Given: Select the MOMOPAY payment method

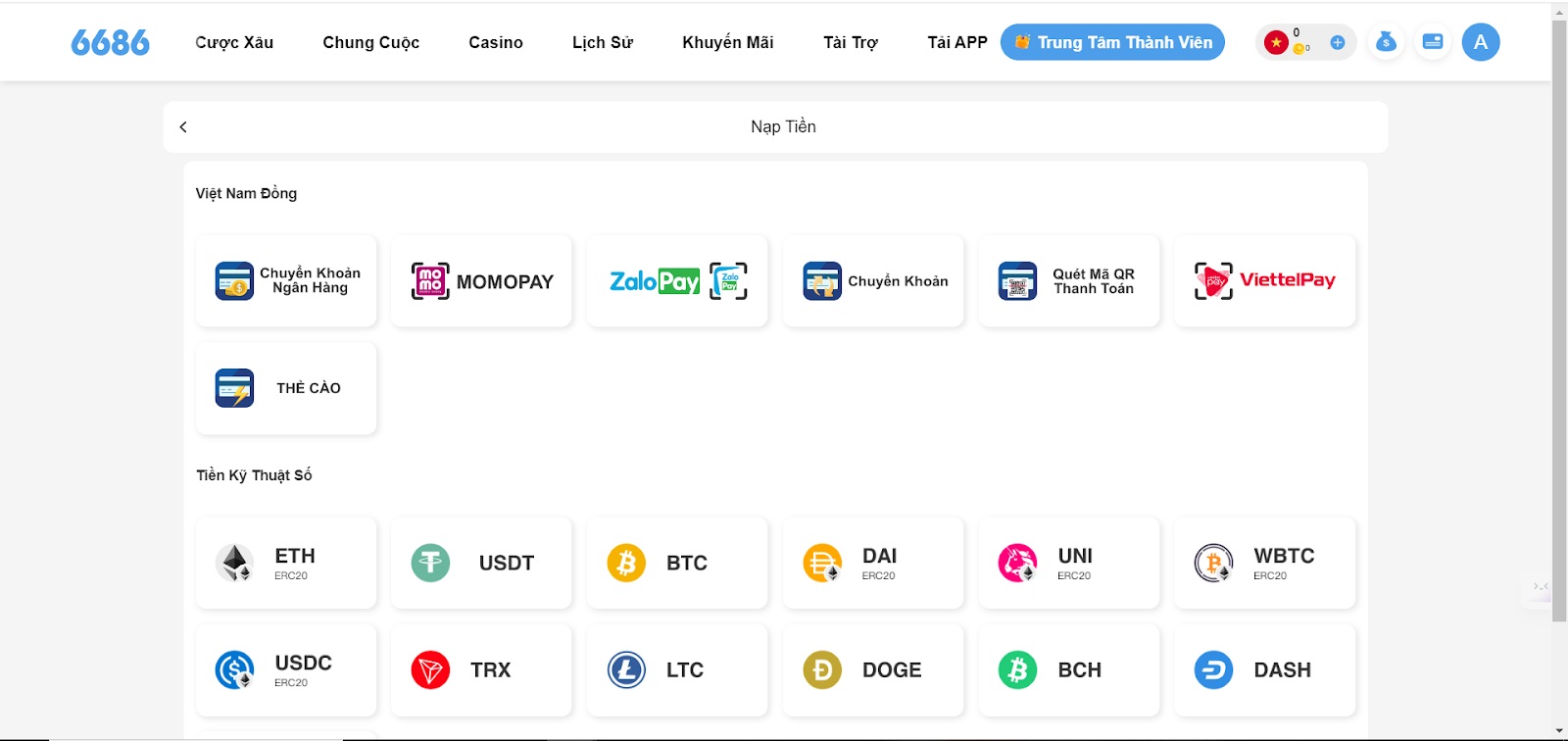Looking at the screenshot, I should [481, 281].
